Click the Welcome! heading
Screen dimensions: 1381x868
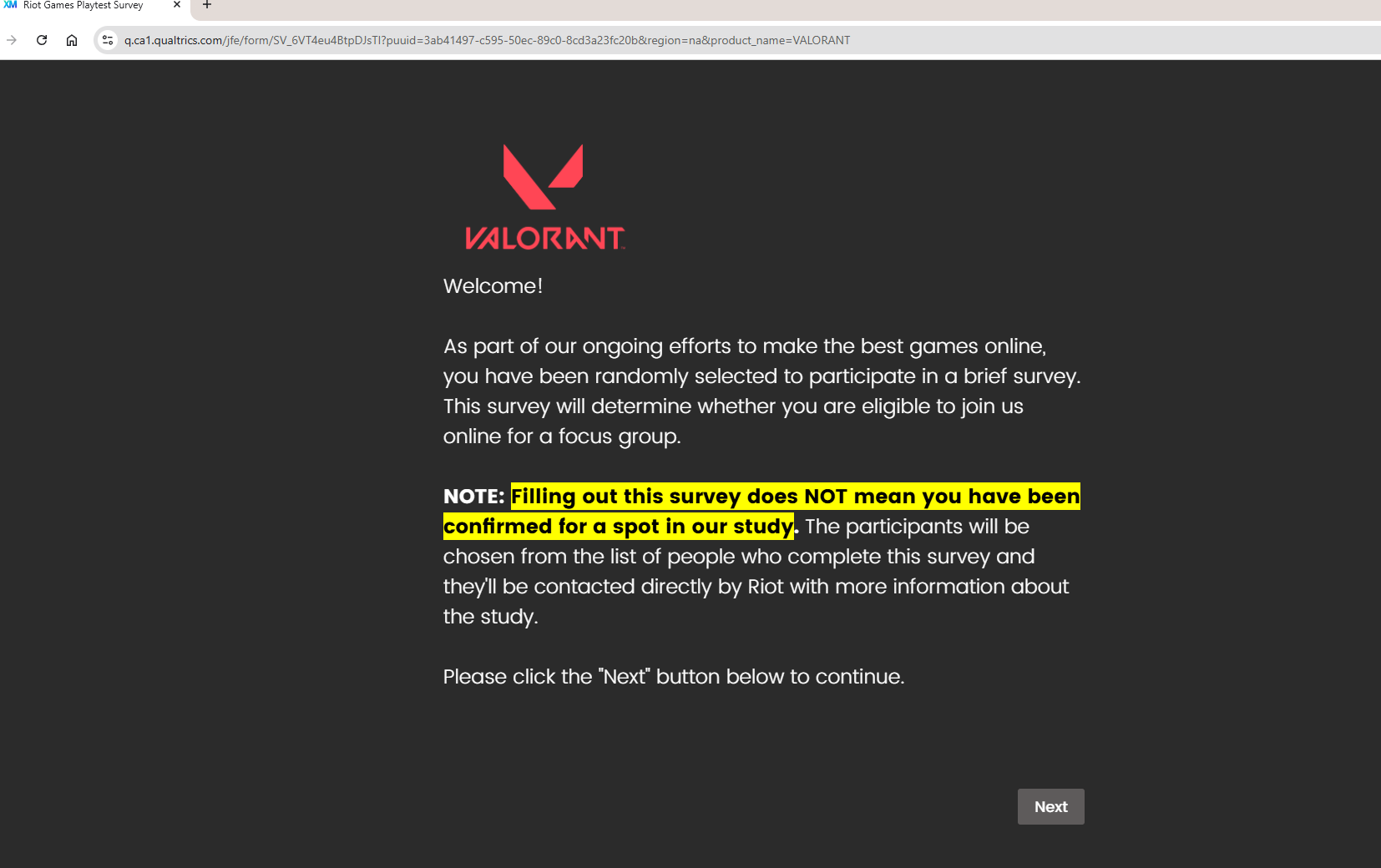coord(493,285)
